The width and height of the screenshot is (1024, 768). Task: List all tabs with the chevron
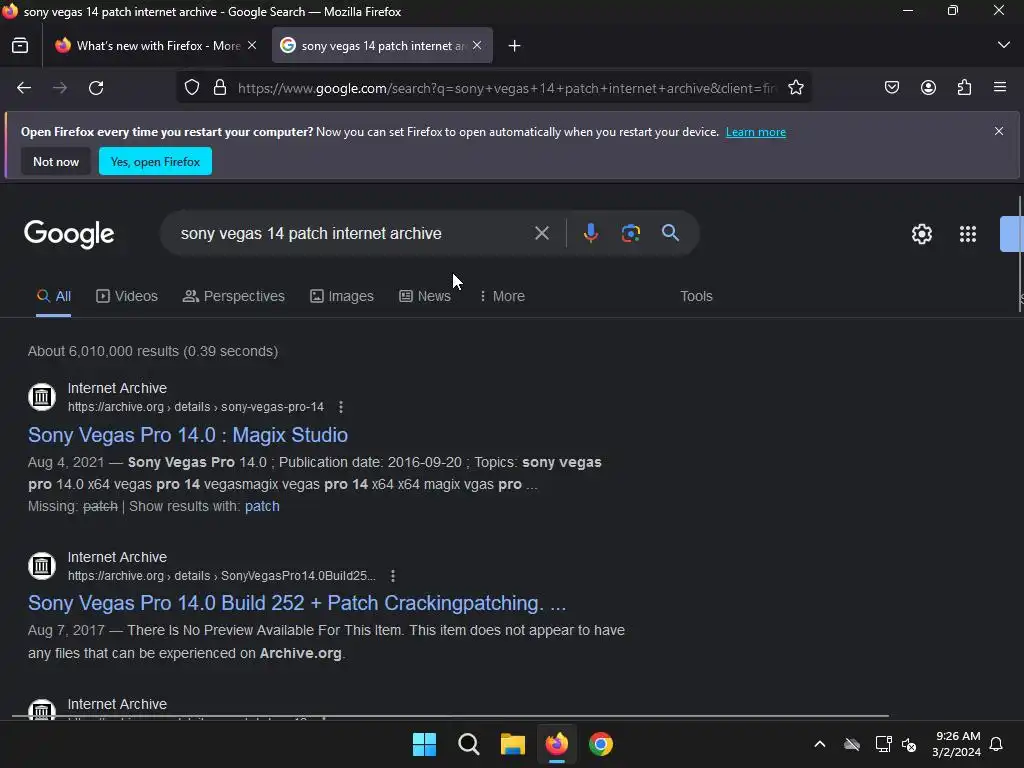[x=1004, y=45]
